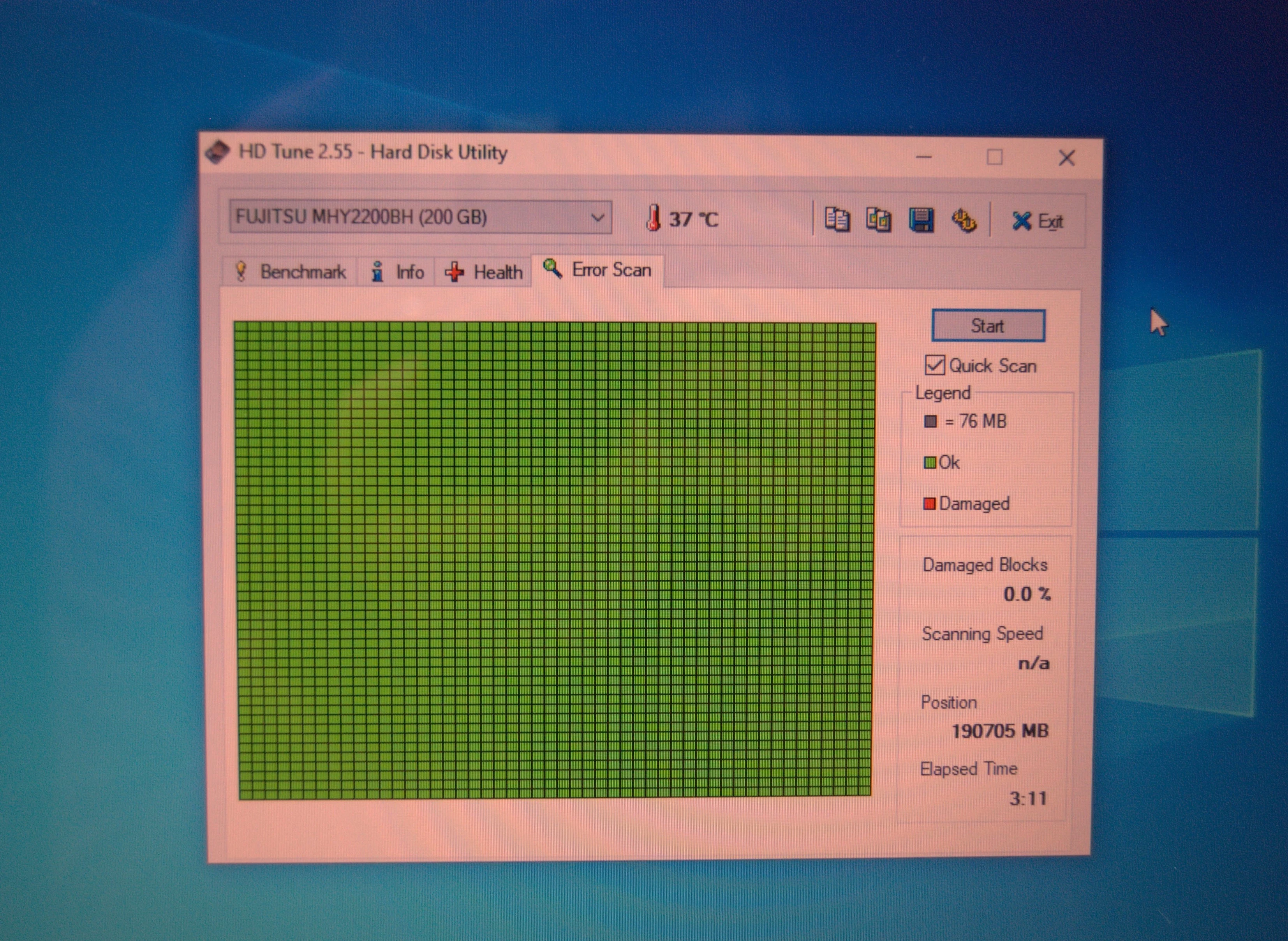Click the HD Tune title bar icon
Image resolution: width=1288 pixels, height=941 pixels.
pos(218,152)
